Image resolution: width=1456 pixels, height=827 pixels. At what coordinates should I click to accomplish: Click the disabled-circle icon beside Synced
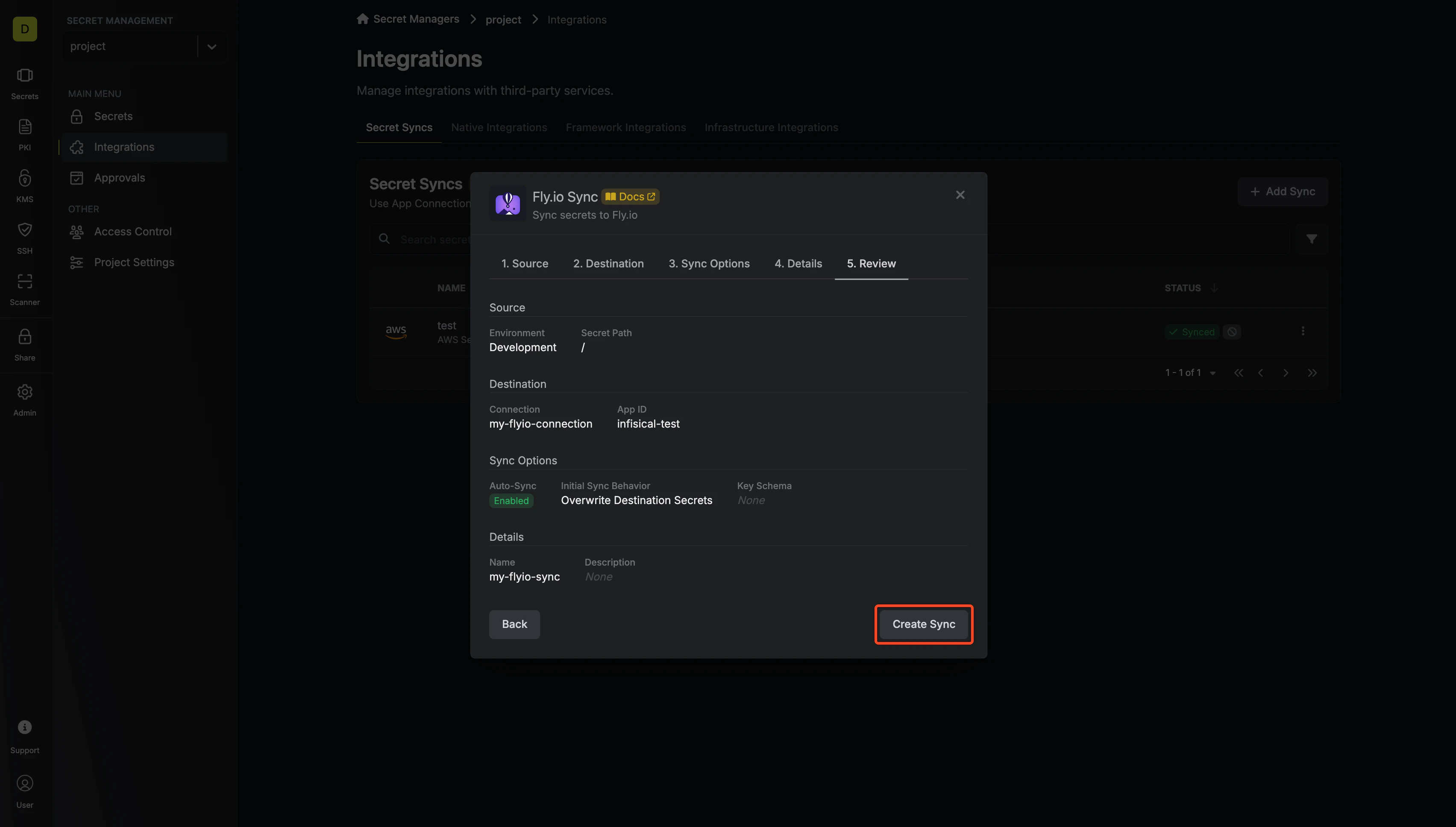[1232, 332]
